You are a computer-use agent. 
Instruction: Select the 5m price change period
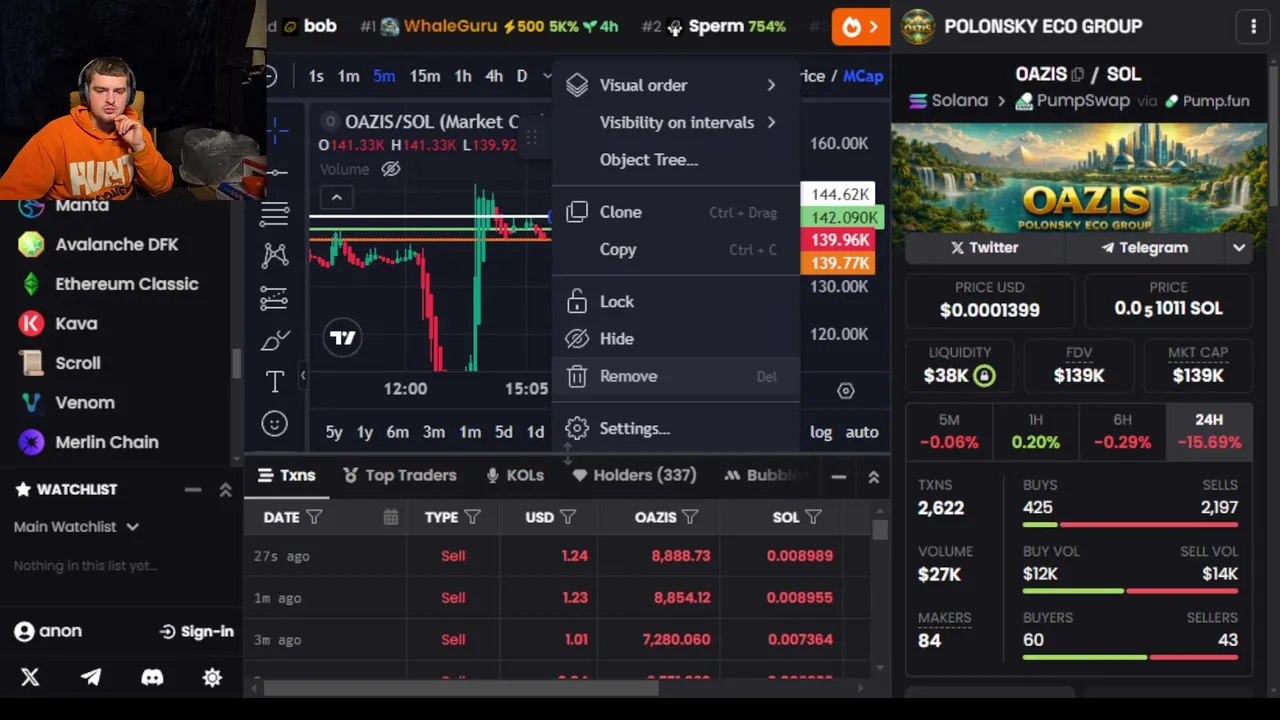coord(949,431)
